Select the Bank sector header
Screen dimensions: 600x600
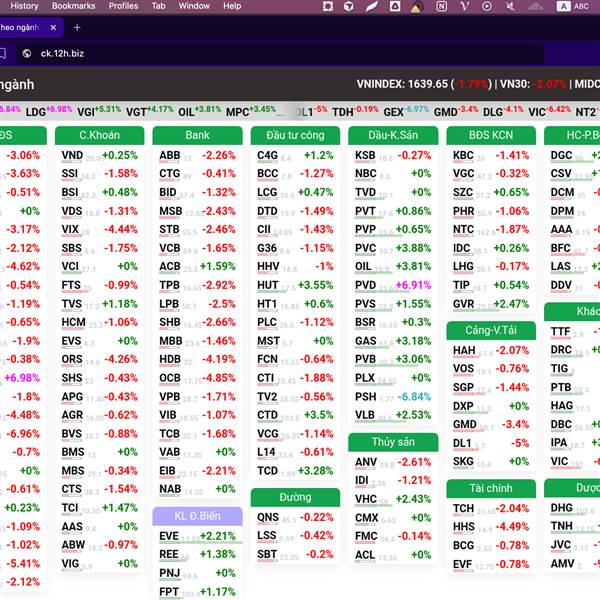(197, 135)
